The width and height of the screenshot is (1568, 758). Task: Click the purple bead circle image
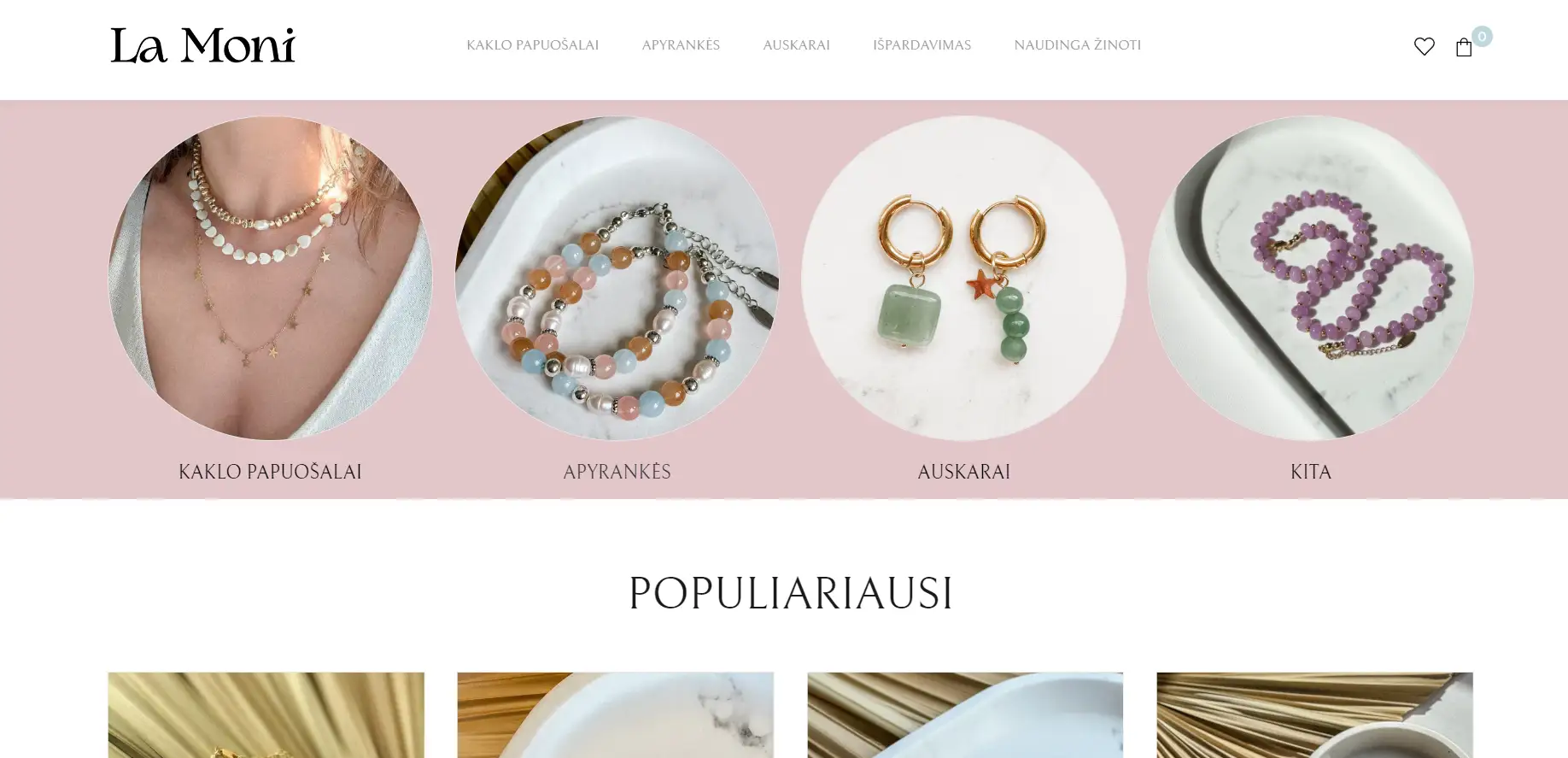(x=1310, y=278)
